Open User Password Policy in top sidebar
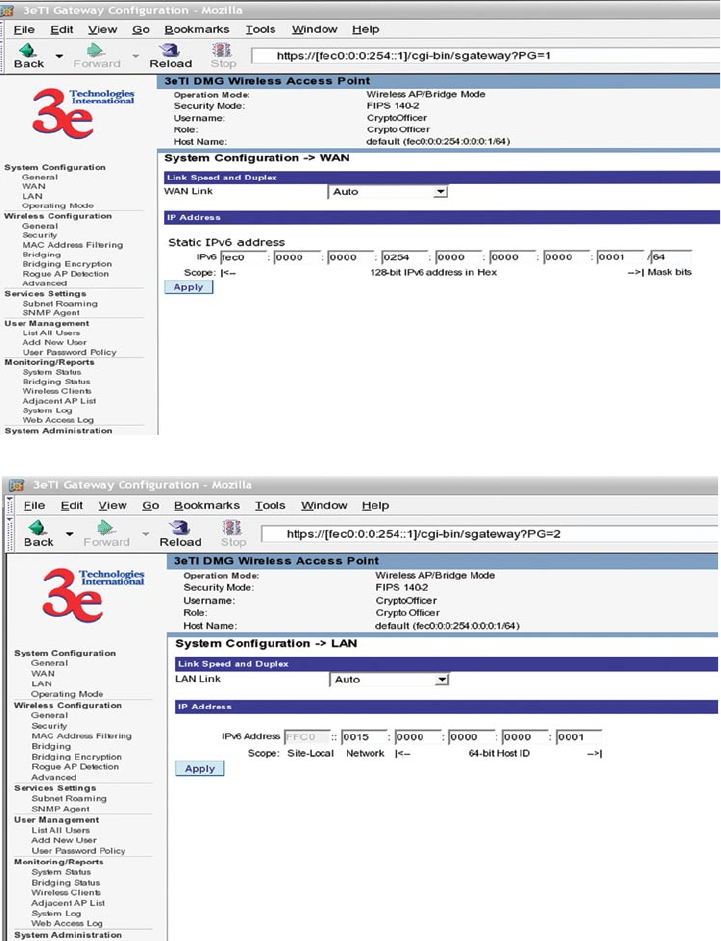This screenshot has height=941, width=721. tap(70, 352)
